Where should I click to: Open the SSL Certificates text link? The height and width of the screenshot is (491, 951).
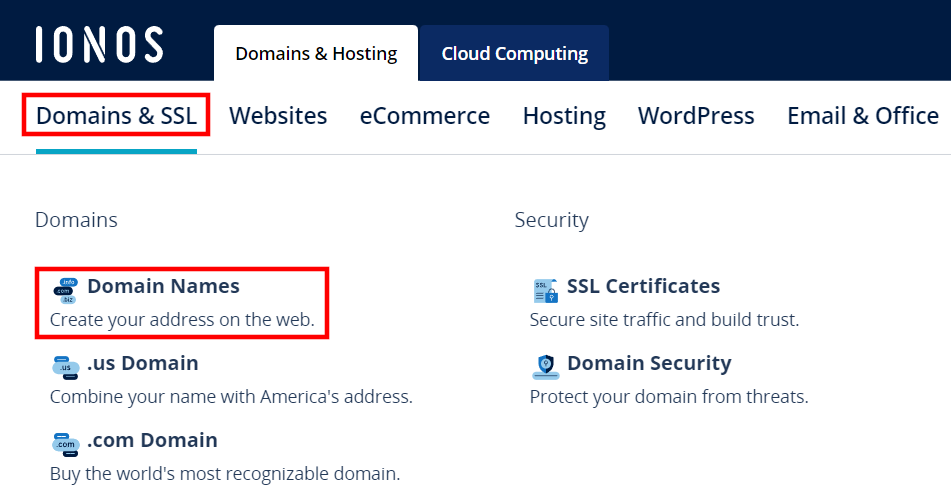pos(643,286)
